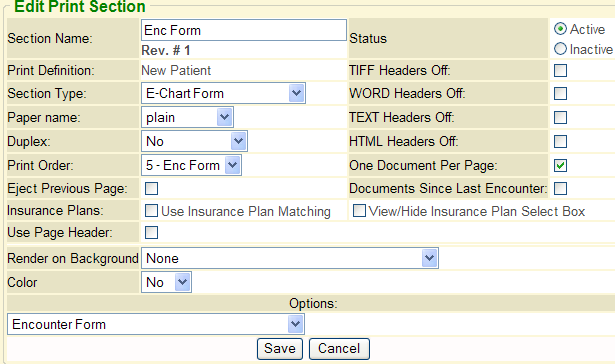Open the Section Type dropdown
This screenshot has width=615, height=364.
[x=223, y=93]
